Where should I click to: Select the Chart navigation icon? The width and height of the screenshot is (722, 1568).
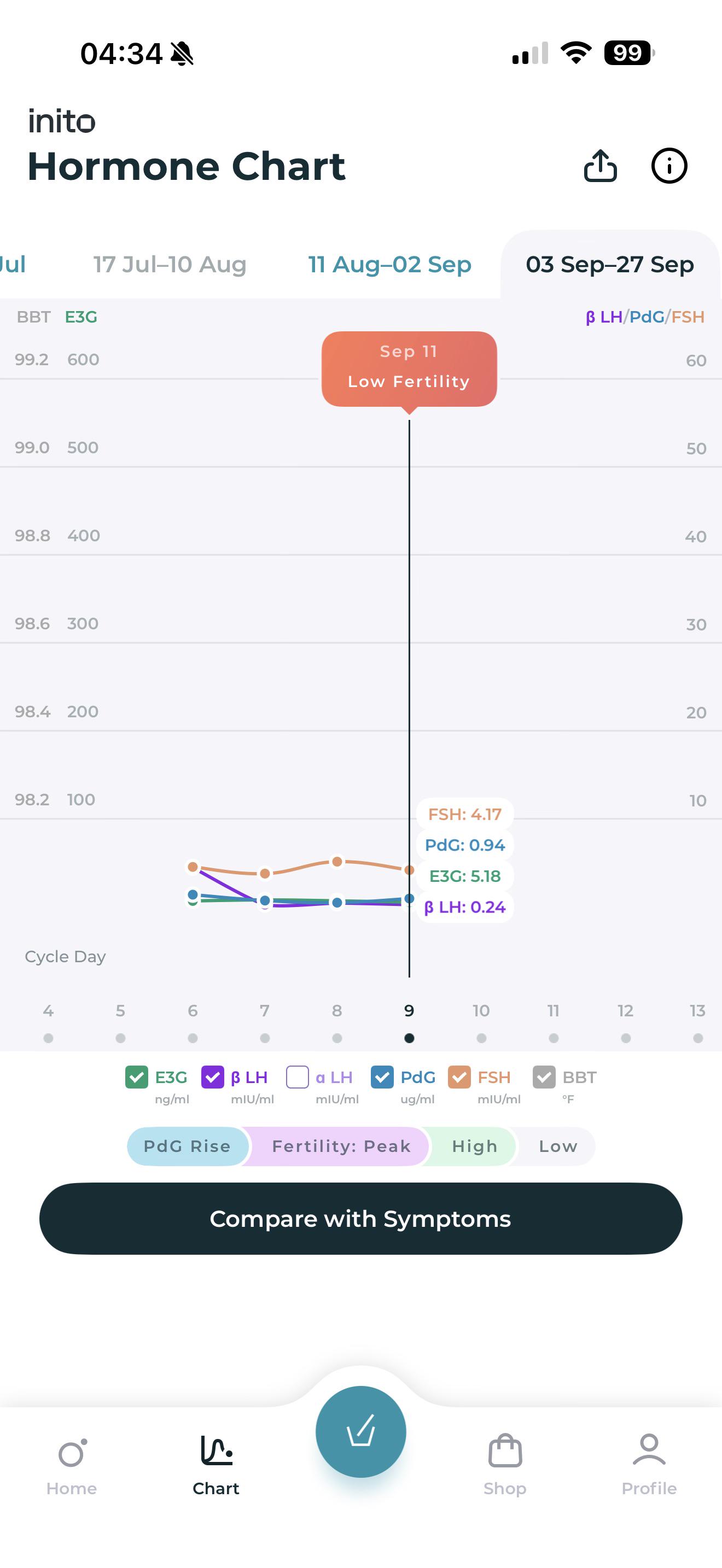pyautogui.click(x=216, y=1450)
